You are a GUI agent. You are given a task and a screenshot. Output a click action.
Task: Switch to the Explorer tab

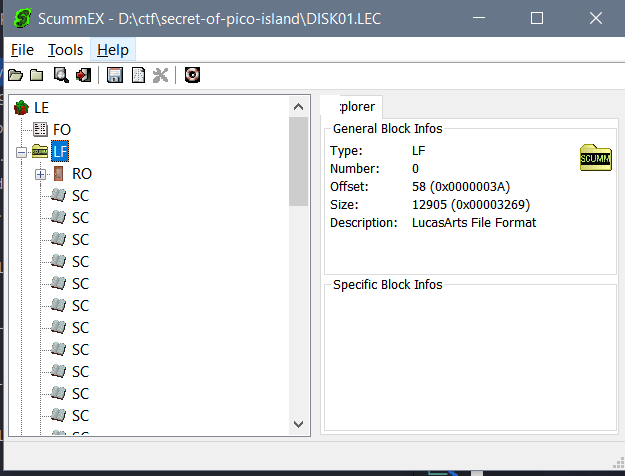tap(350, 107)
